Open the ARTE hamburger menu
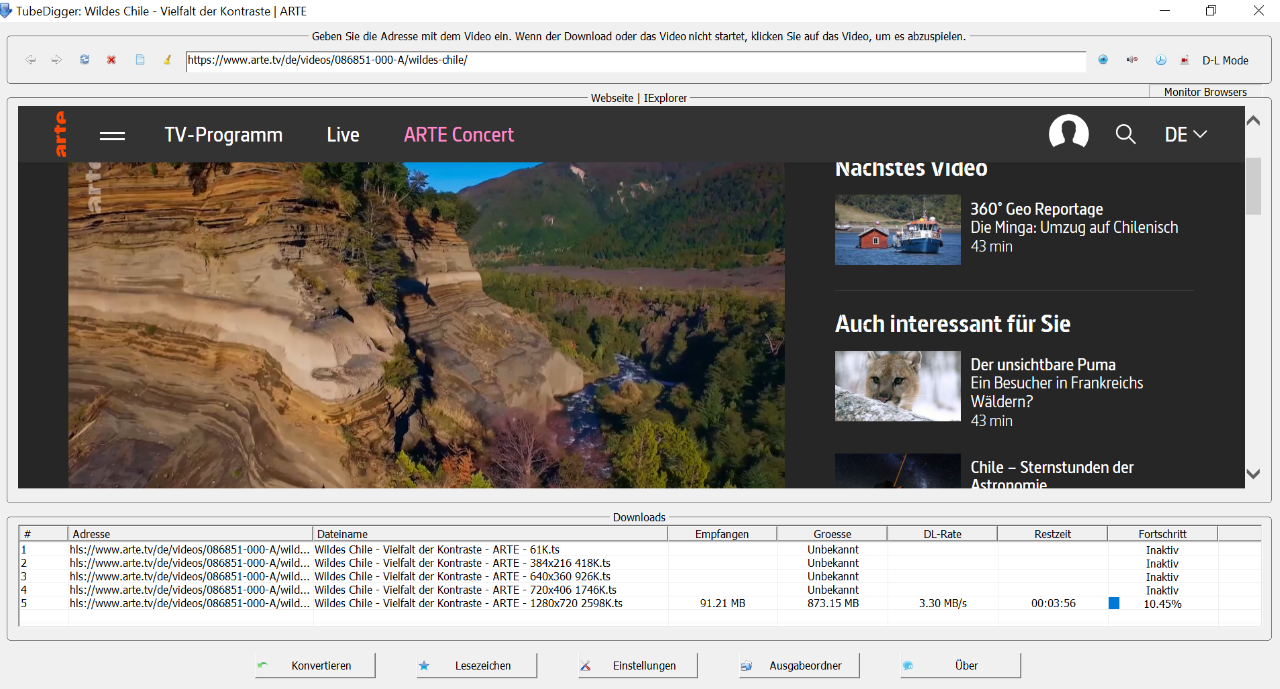This screenshot has width=1280, height=689. 113,135
